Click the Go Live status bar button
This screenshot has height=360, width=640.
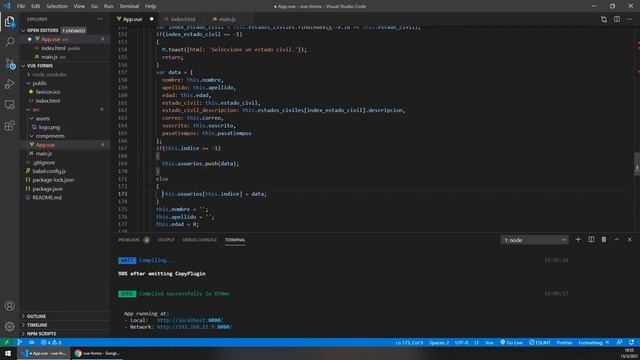tap(511, 342)
